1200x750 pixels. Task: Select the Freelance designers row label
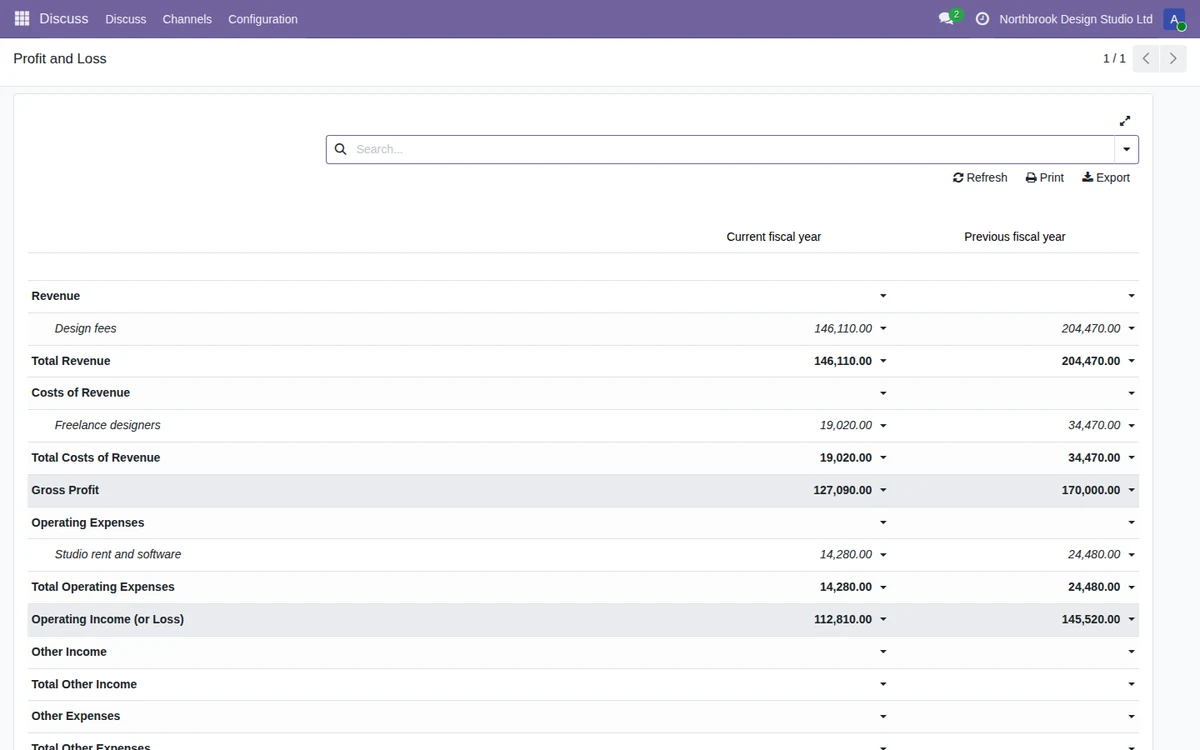[108, 425]
